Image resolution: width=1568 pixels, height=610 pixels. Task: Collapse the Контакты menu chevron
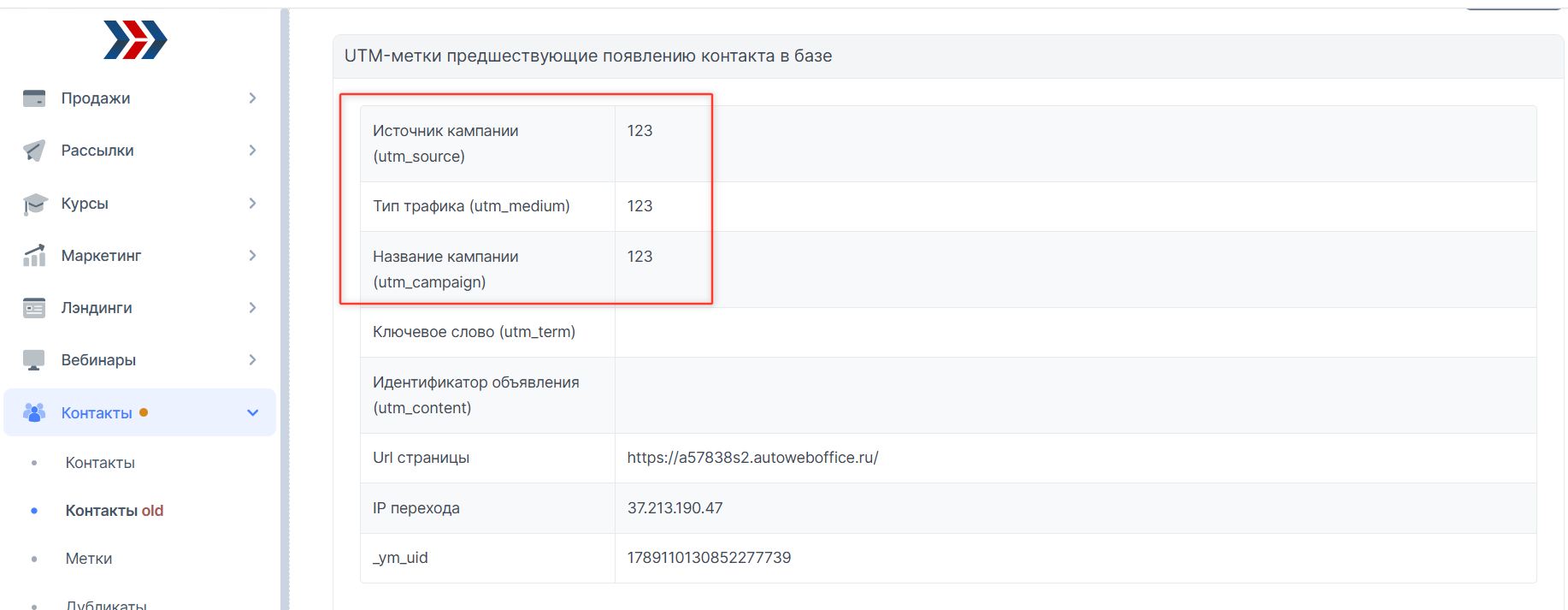(x=252, y=412)
